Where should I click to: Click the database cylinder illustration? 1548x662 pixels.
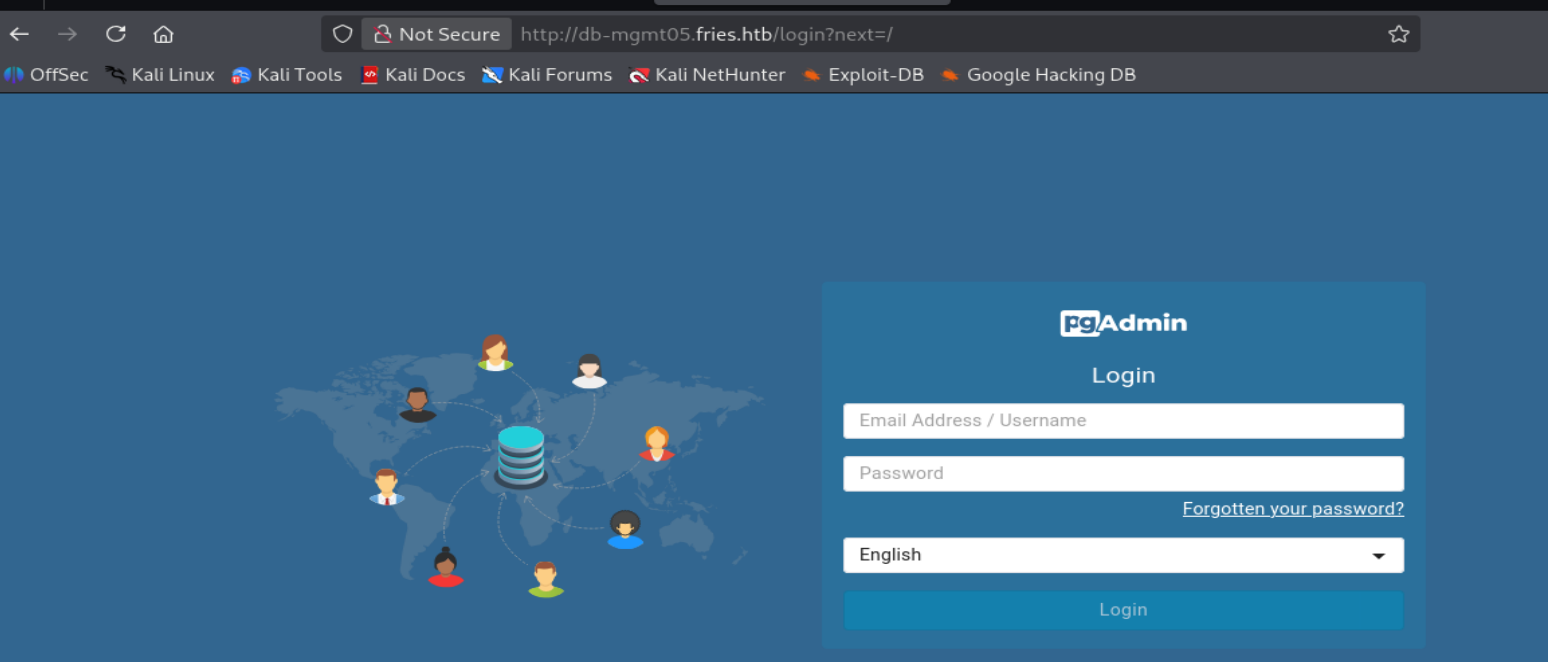(x=521, y=457)
